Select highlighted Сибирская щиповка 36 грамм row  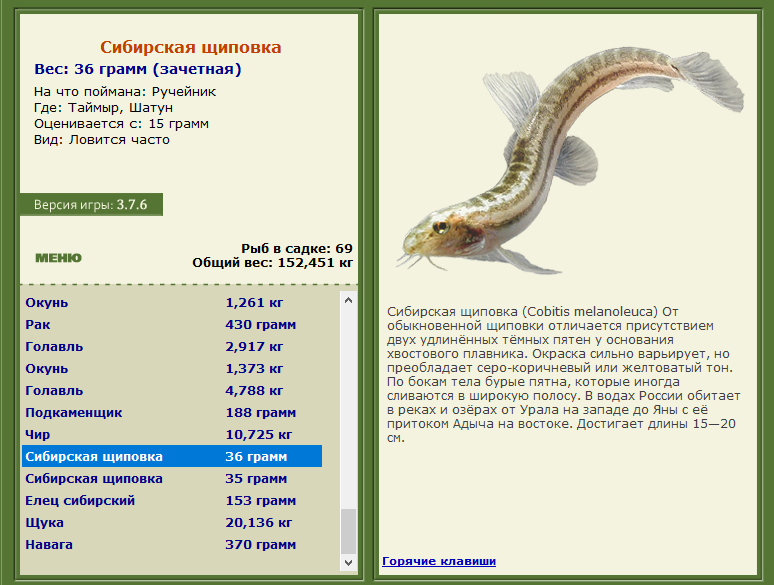coord(172,456)
